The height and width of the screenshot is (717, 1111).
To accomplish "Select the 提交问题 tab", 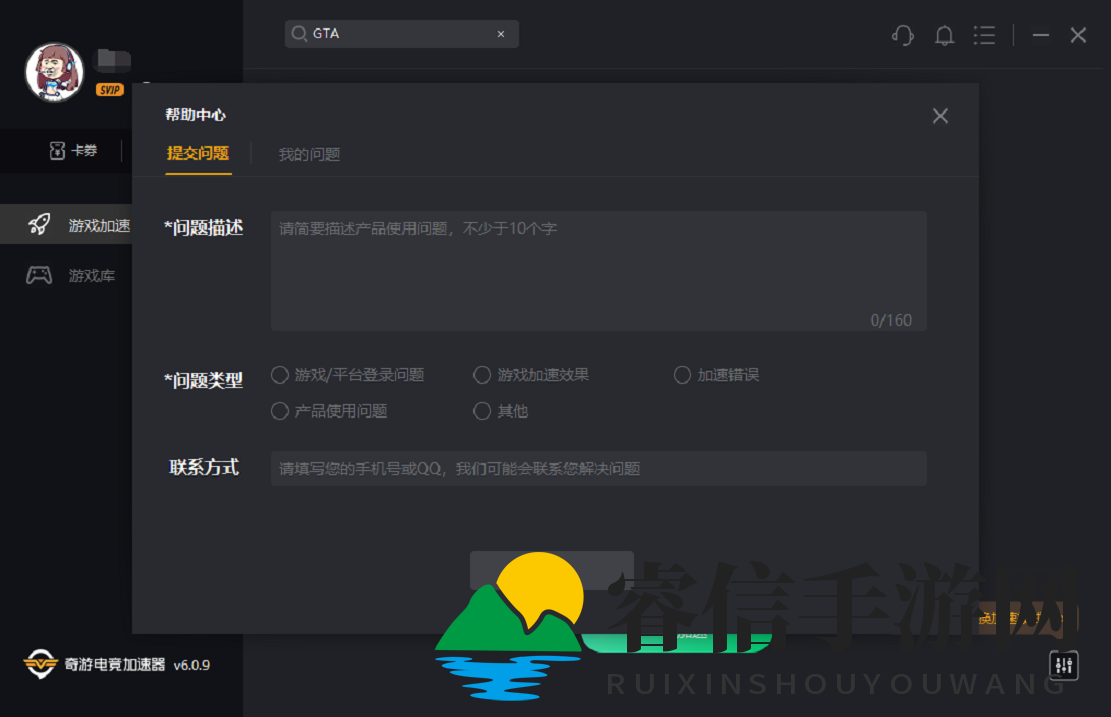I will [x=197, y=154].
